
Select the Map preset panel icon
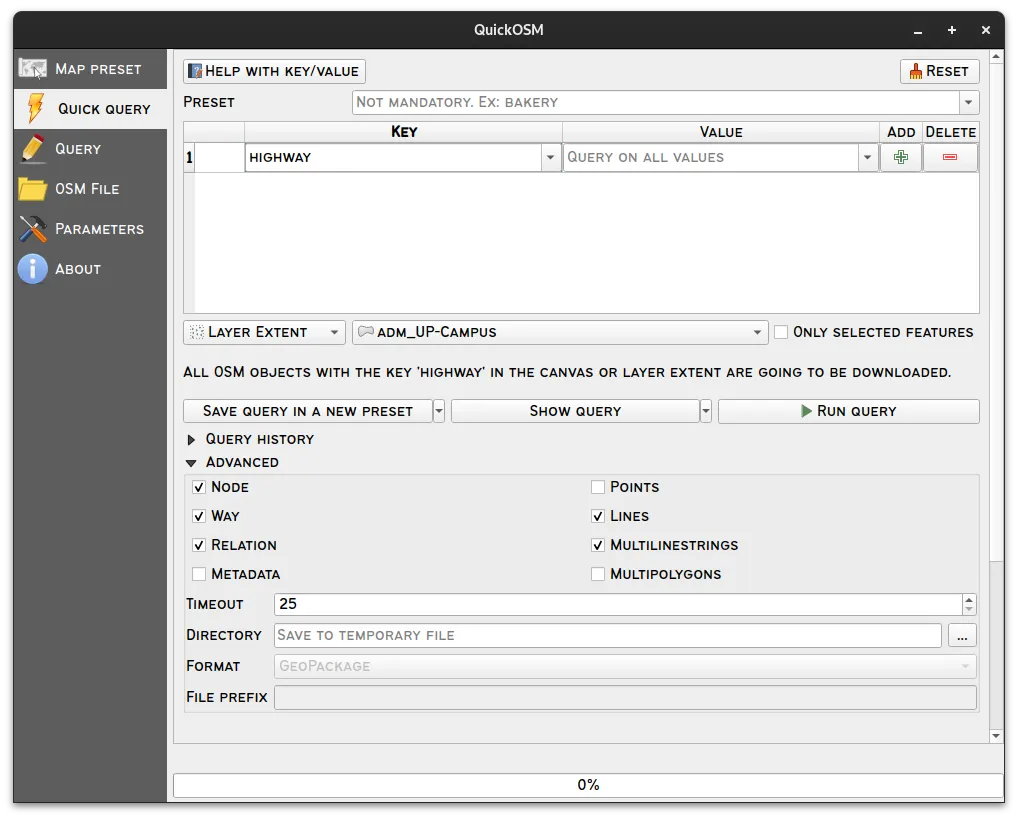coord(31,68)
